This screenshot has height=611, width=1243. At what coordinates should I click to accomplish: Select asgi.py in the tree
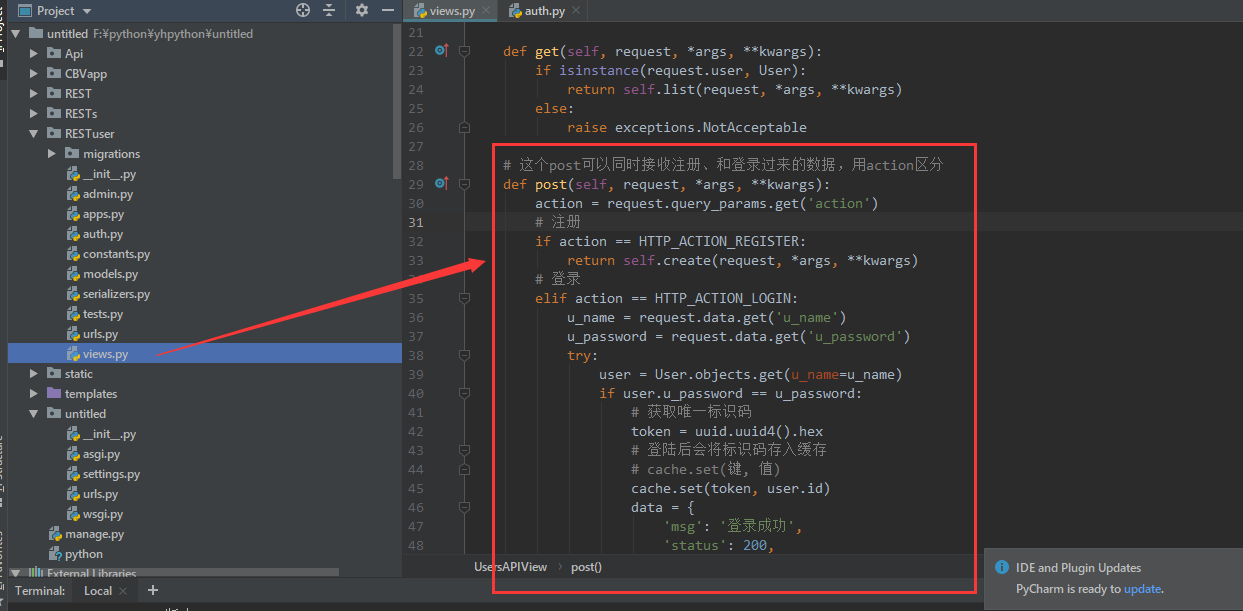pyautogui.click(x=101, y=454)
